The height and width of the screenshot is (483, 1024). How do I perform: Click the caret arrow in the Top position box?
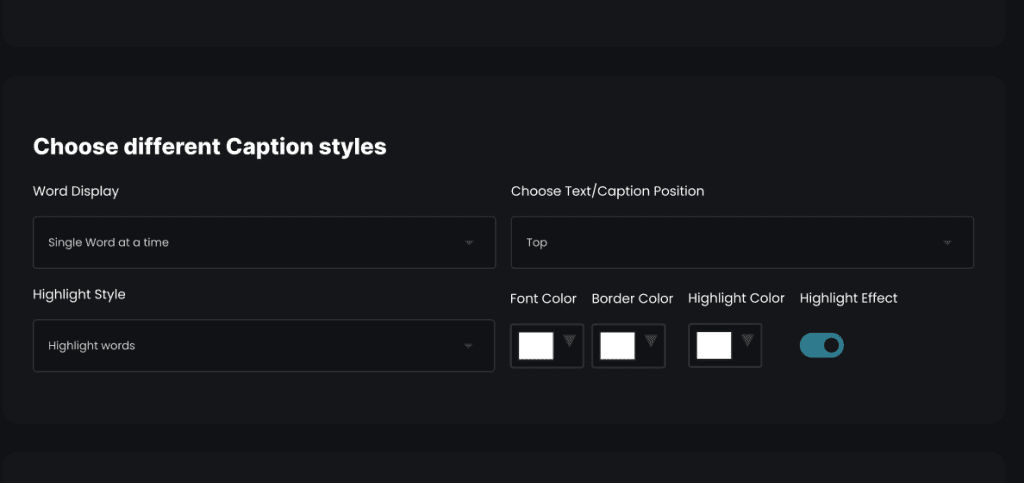[947, 243]
